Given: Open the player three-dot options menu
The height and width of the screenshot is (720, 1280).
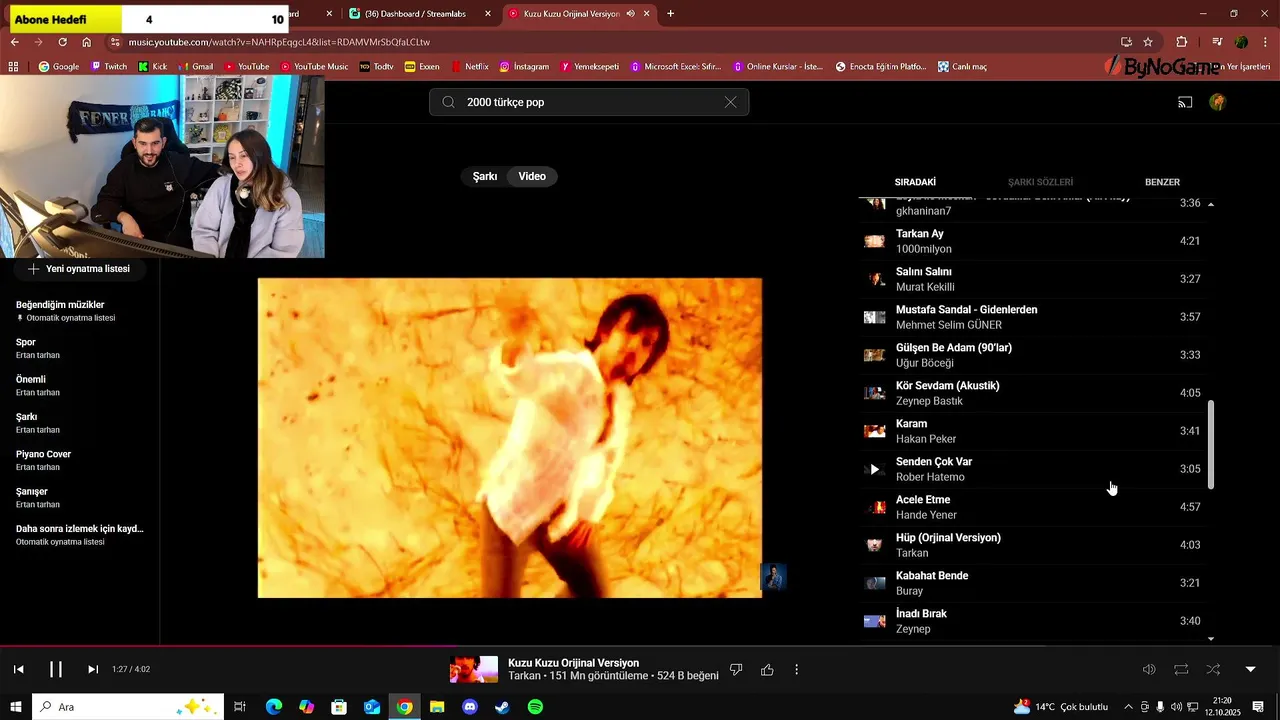Looking at the screenshot, I should pyautogui.click(x=797, y=669).
